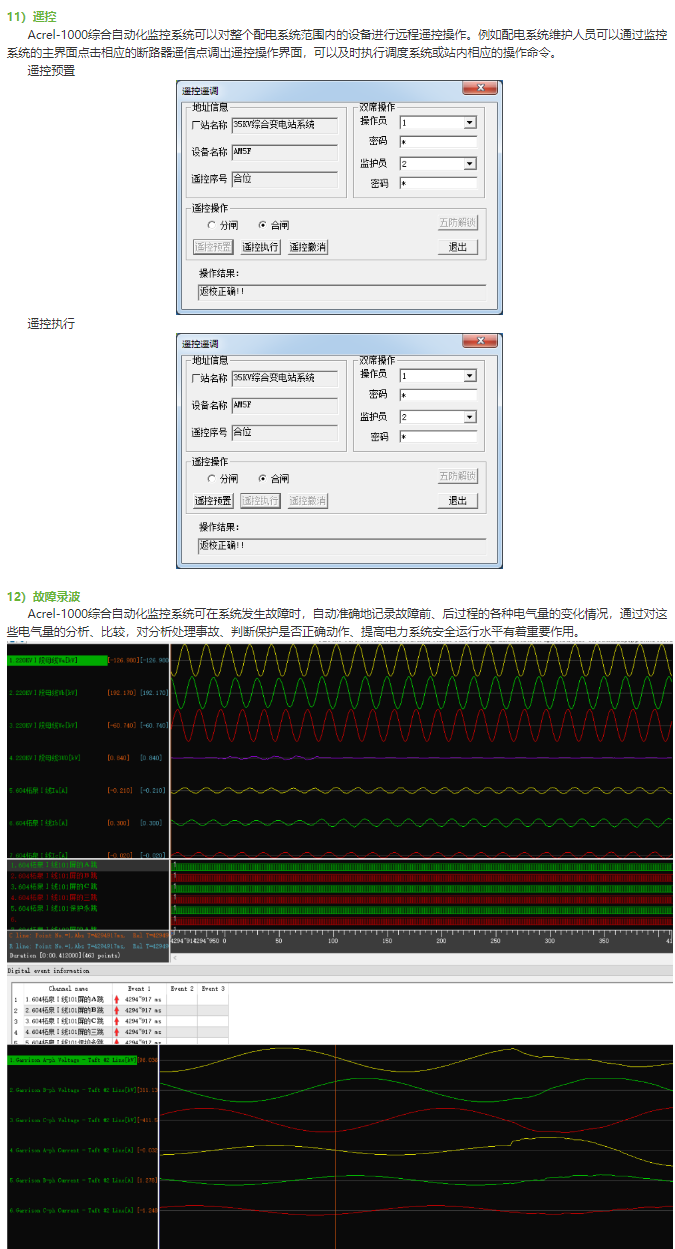Select channel 2 220KV Ⅰ段母线Ub label
This screenshot has width=675, height=1249.
click(43, 692)
